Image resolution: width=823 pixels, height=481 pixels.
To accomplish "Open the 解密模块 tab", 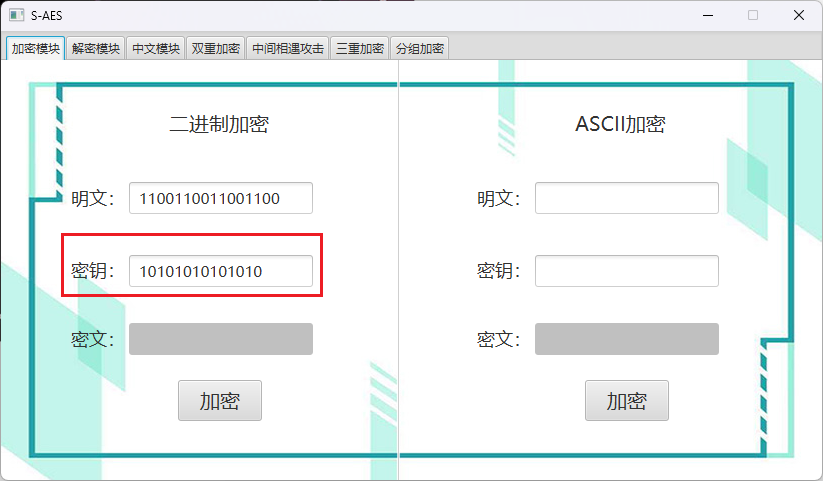I will point(97,48).
